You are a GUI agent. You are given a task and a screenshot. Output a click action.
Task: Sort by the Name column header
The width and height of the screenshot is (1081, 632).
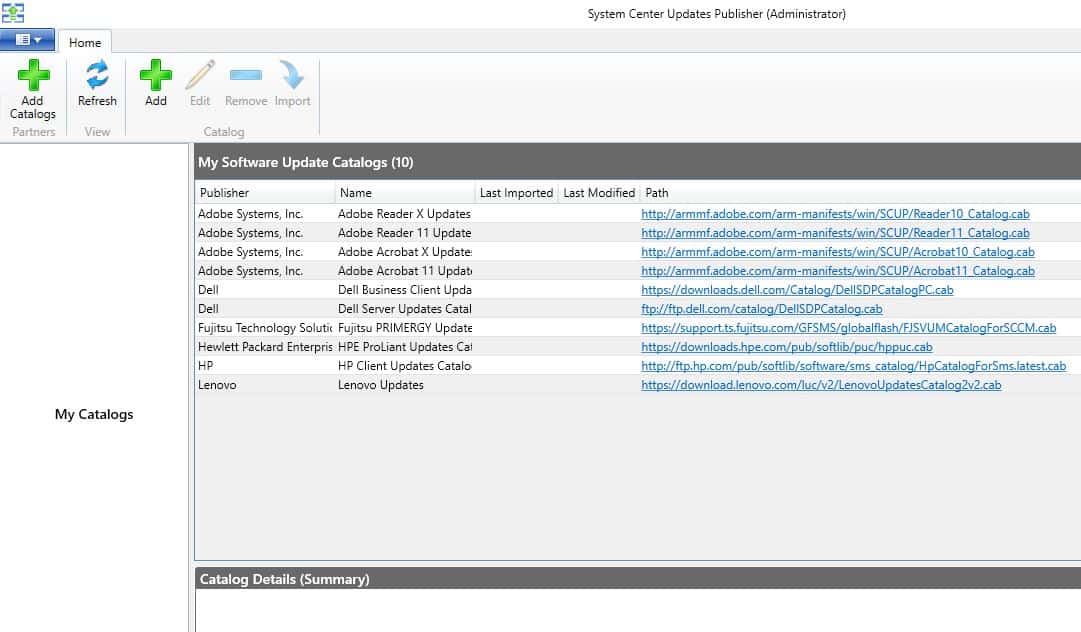[x=405, y=193]
